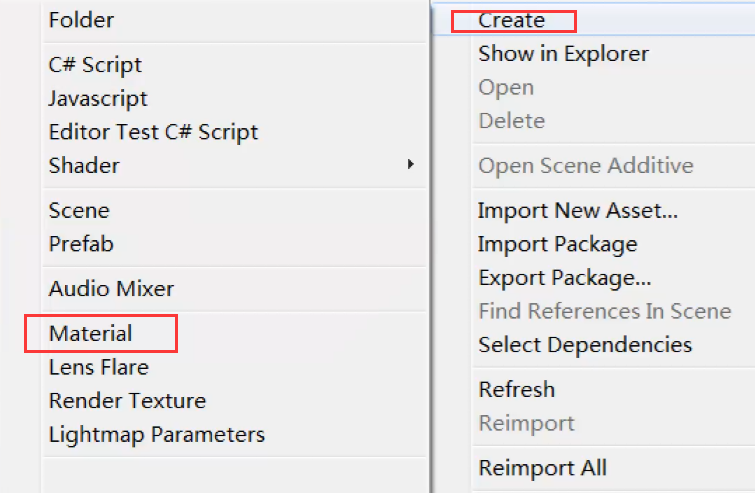Select Audio Mixer option
This screenshot has width=755, height=493.
click(111, 289)
